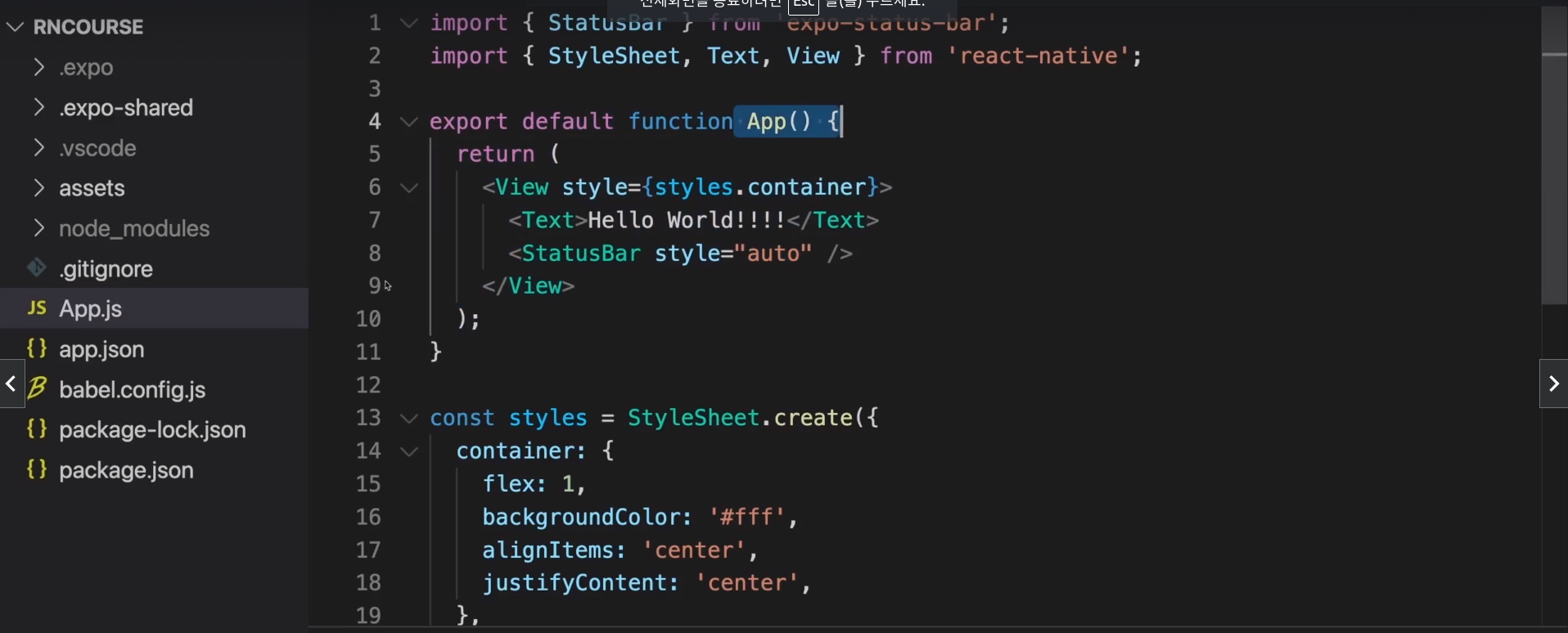
Task: Fold code at line 1 chevron
Action: 408,23
